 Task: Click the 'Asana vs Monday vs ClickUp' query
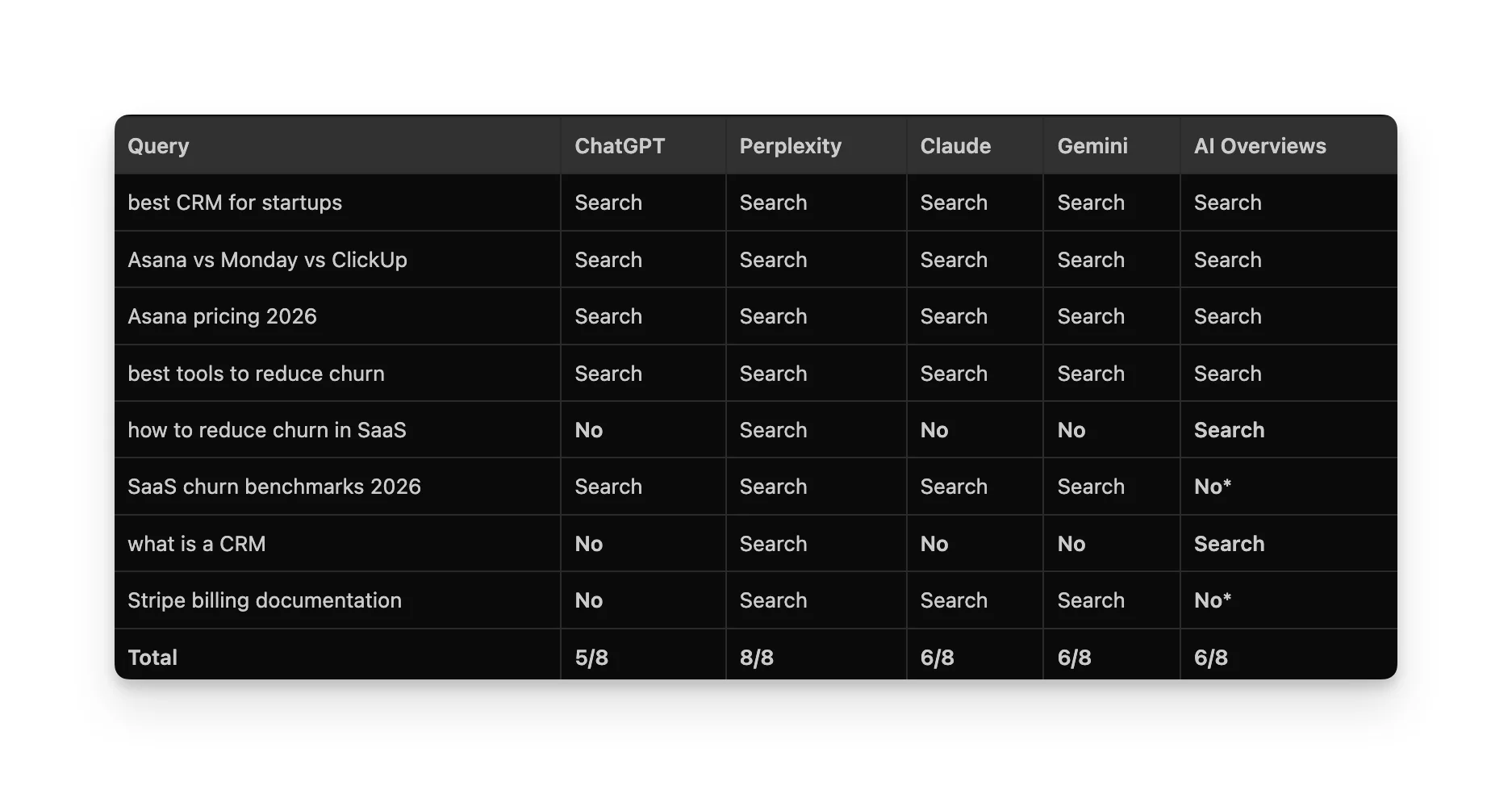click(x=268, y=260)
